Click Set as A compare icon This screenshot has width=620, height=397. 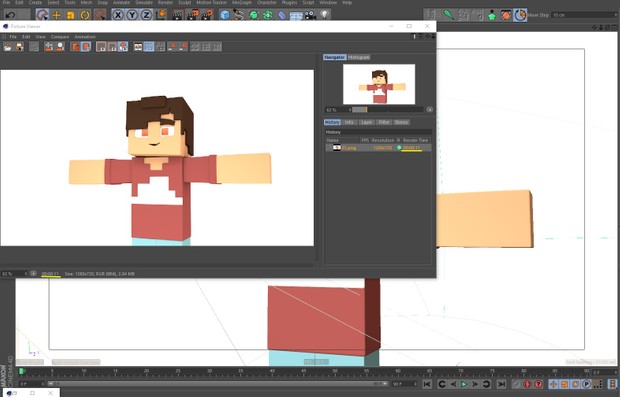(x=172, y=47)
